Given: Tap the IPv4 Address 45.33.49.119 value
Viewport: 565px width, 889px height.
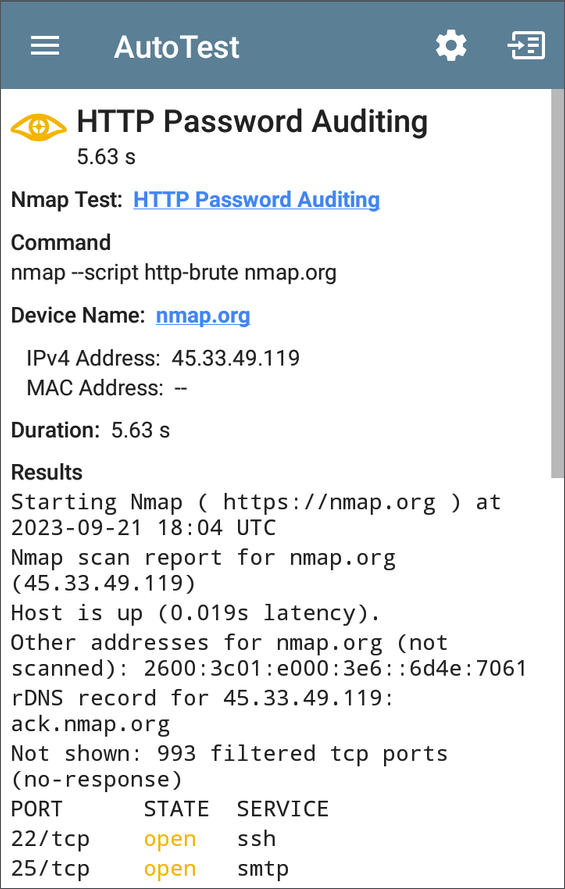Looking at the screenshot, I should click(235, 358).
